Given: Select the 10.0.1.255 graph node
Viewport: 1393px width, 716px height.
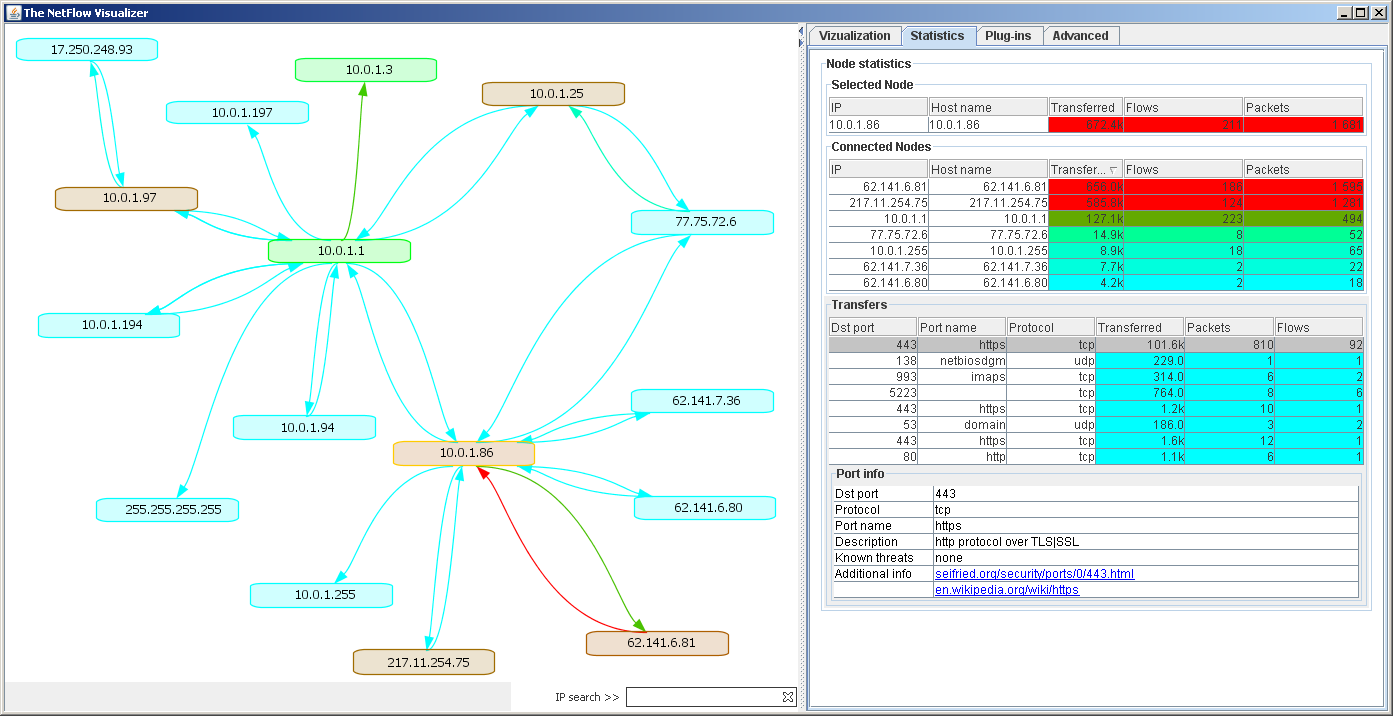Looking at the screenshot, I should pyautogui.click(x=321, y=595).
